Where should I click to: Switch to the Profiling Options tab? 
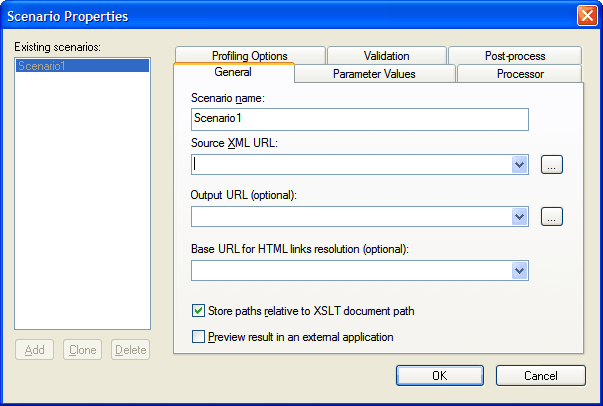[x=250, y=56]
